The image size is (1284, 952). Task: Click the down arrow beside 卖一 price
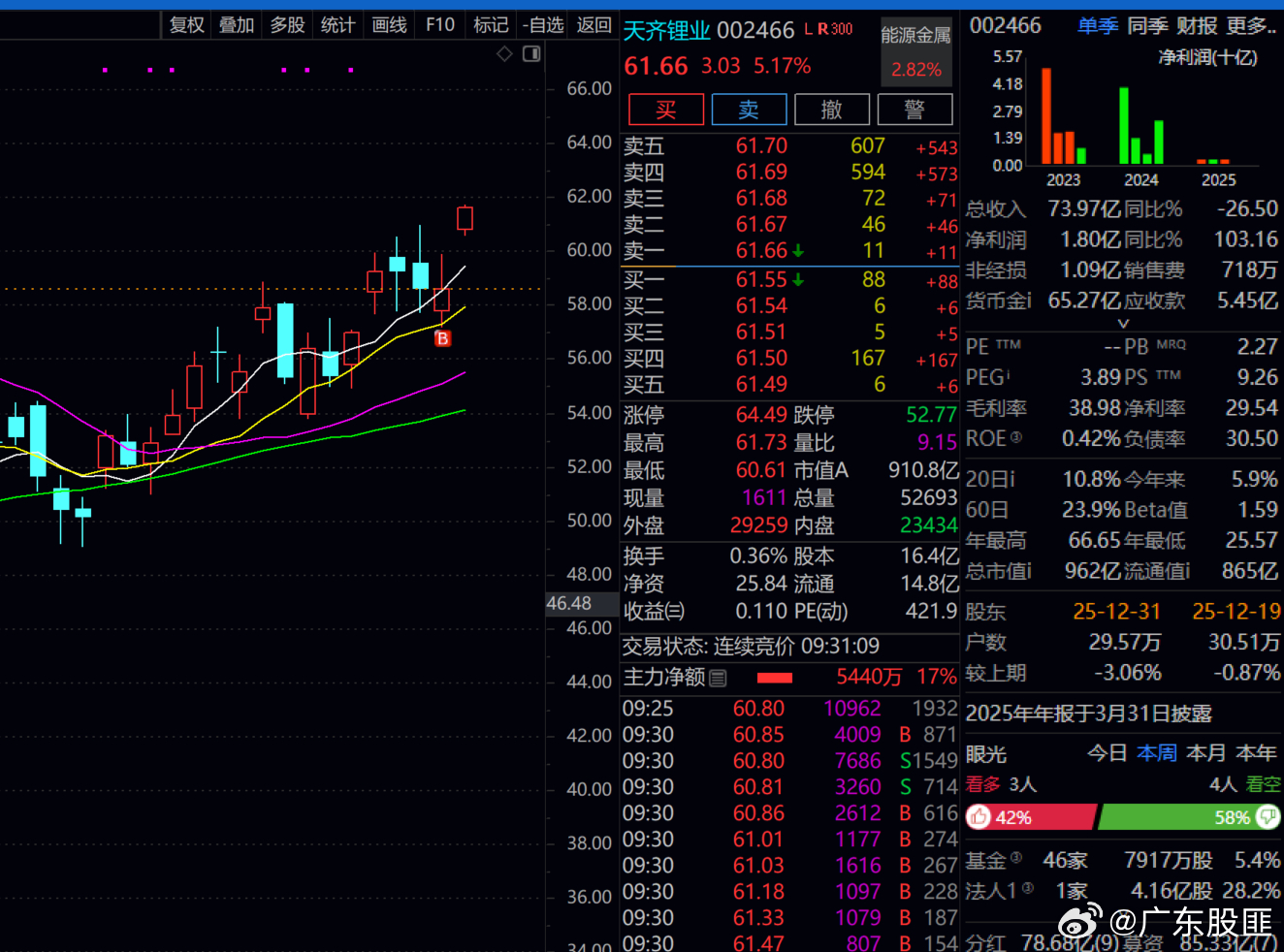[x=798, y=251]
